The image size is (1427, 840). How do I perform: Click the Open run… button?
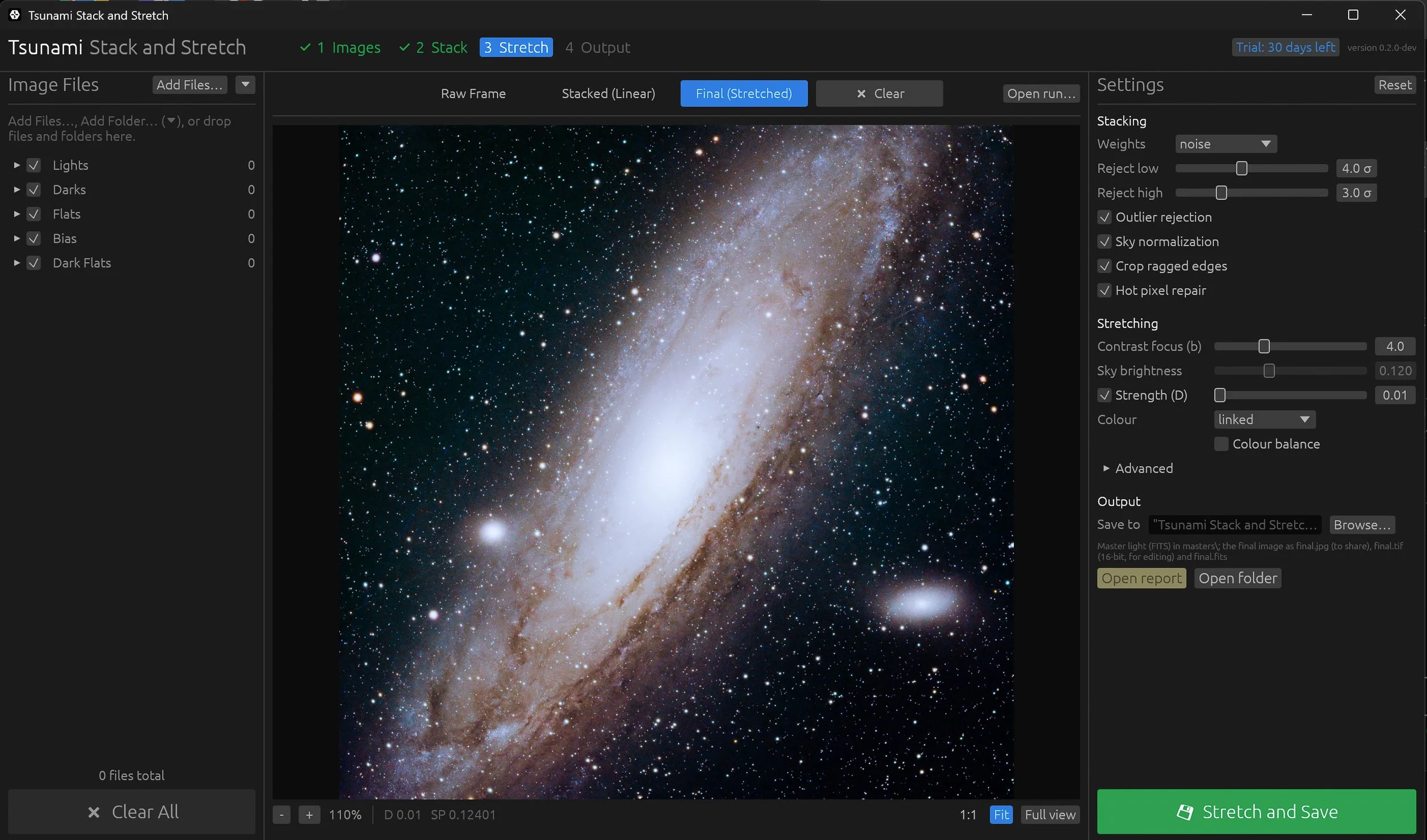(1041, 94)
